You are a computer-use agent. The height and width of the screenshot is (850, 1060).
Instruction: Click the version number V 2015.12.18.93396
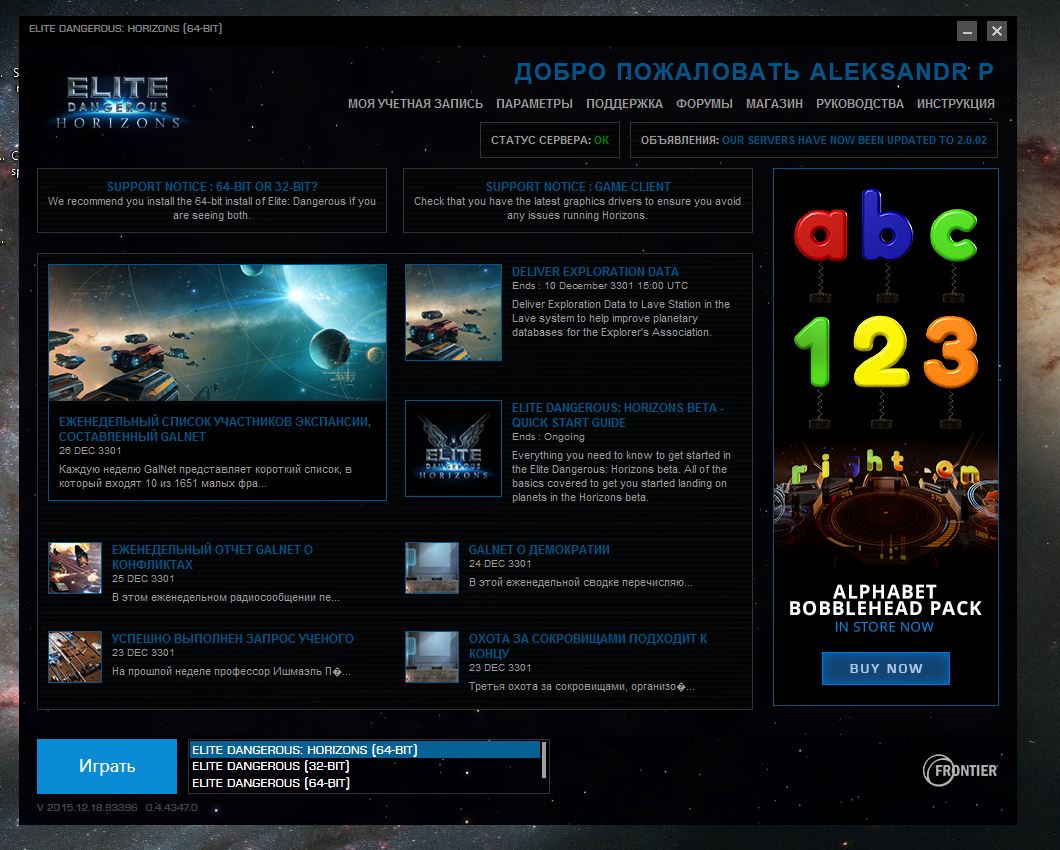[87, 807]
